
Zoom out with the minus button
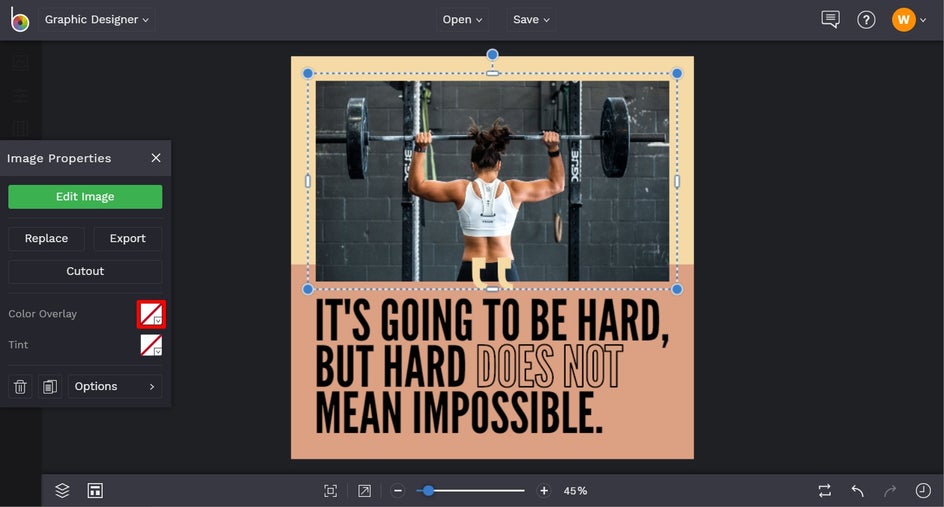tap(397, 491)
